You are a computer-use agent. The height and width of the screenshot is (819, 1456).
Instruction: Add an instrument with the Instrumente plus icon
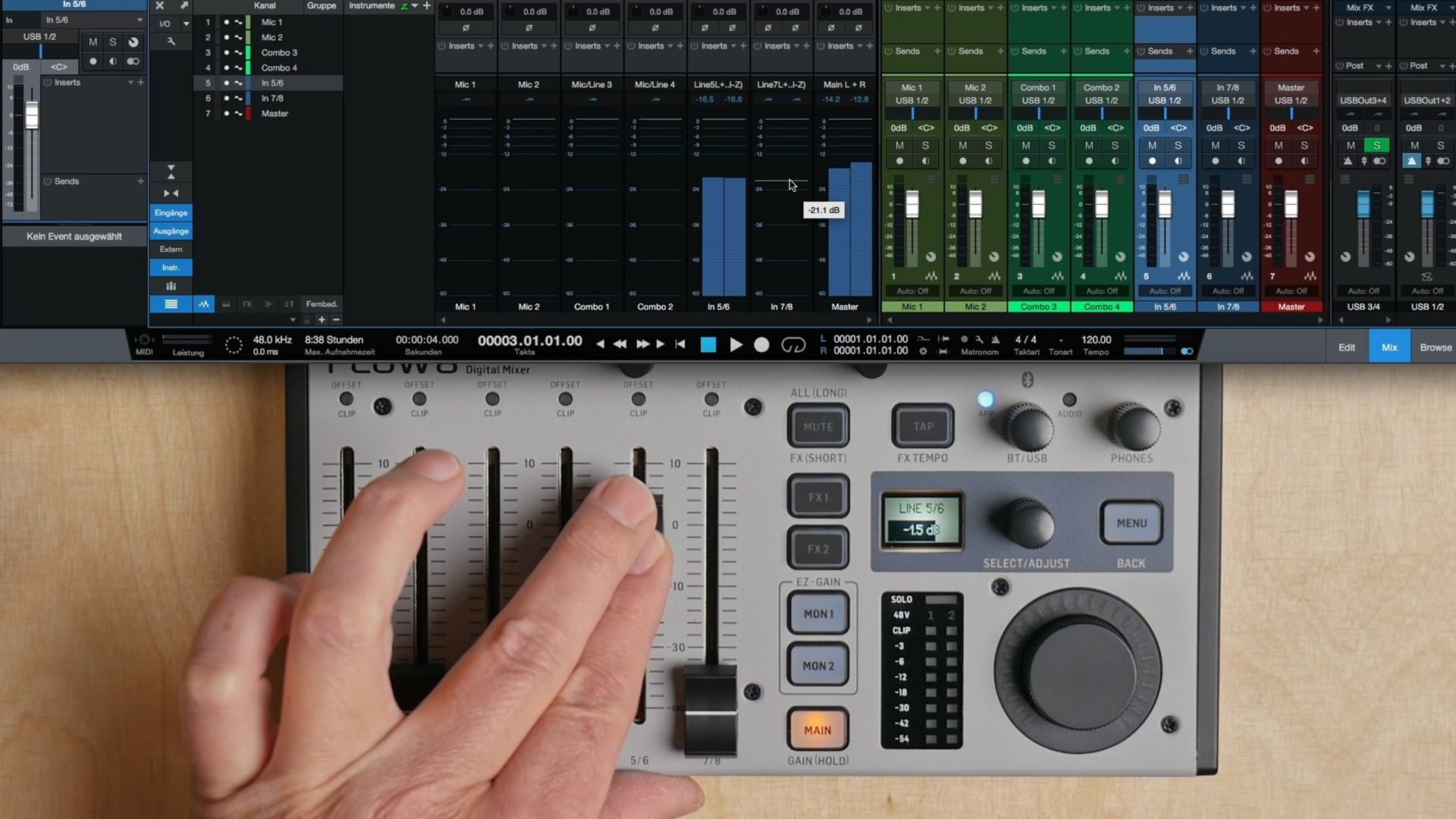click(427, 5)
